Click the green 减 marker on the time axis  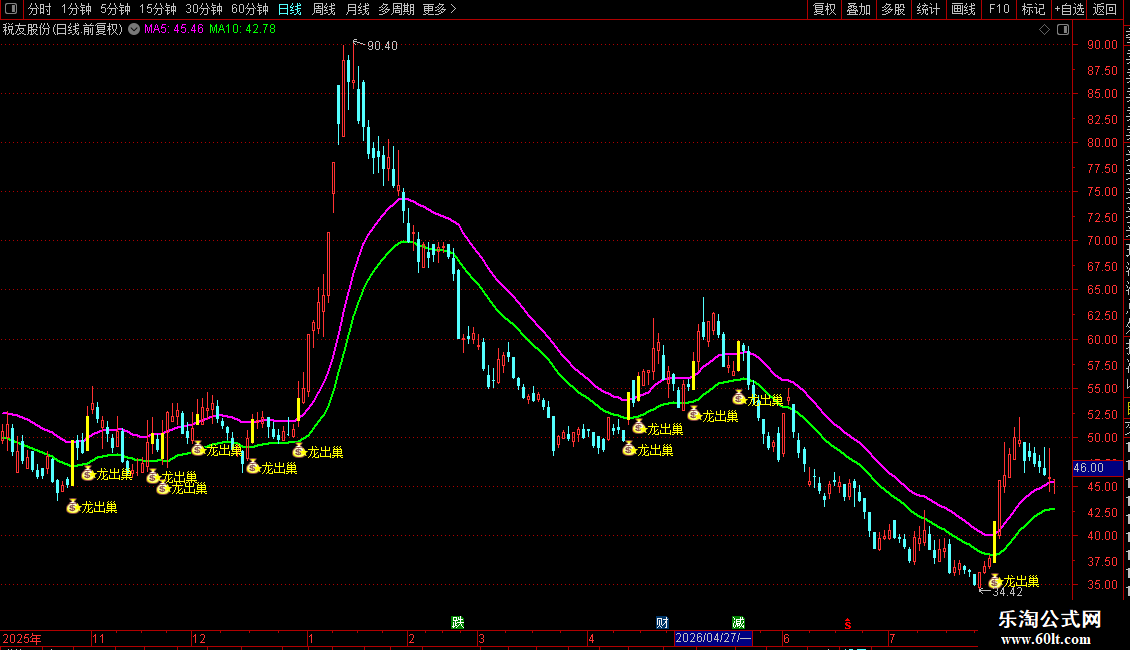[738, 623]
